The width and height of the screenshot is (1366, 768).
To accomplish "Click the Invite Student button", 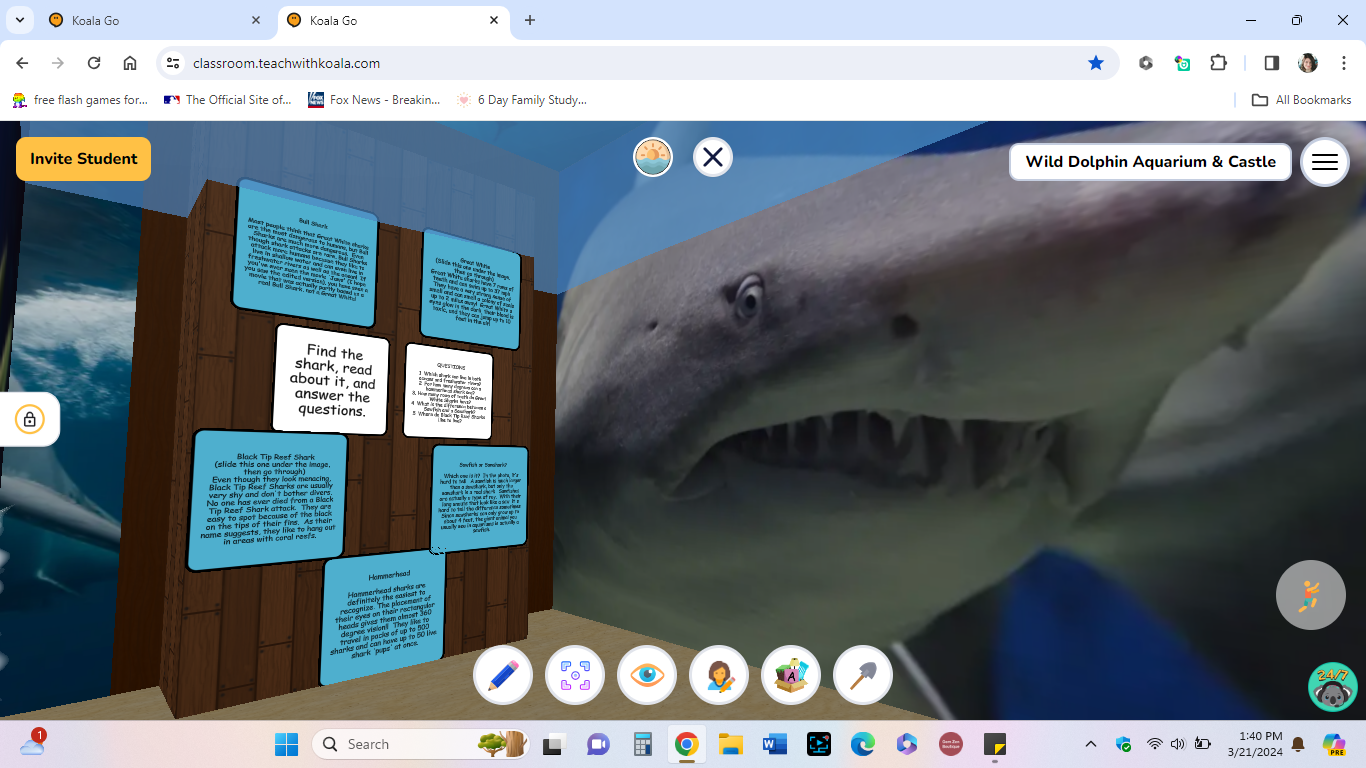I will coord(83,158).
